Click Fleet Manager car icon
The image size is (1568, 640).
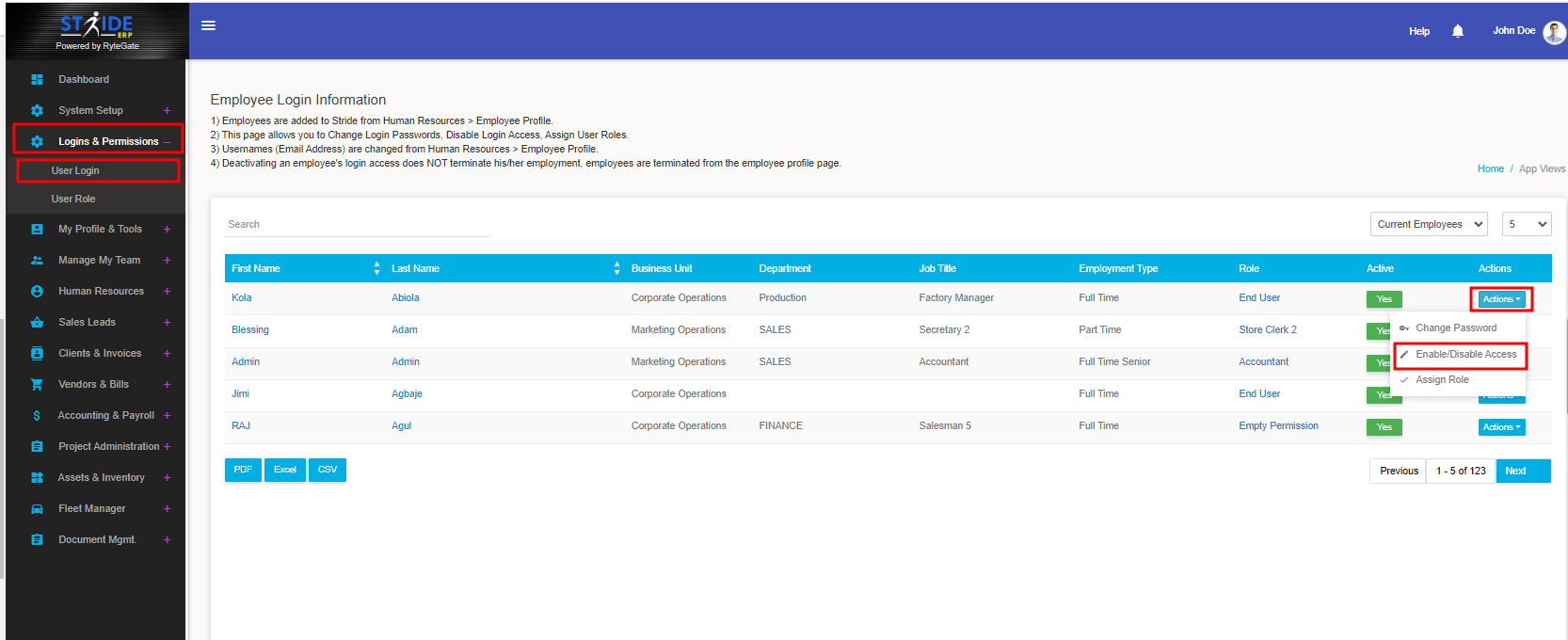tap(37, 509)
